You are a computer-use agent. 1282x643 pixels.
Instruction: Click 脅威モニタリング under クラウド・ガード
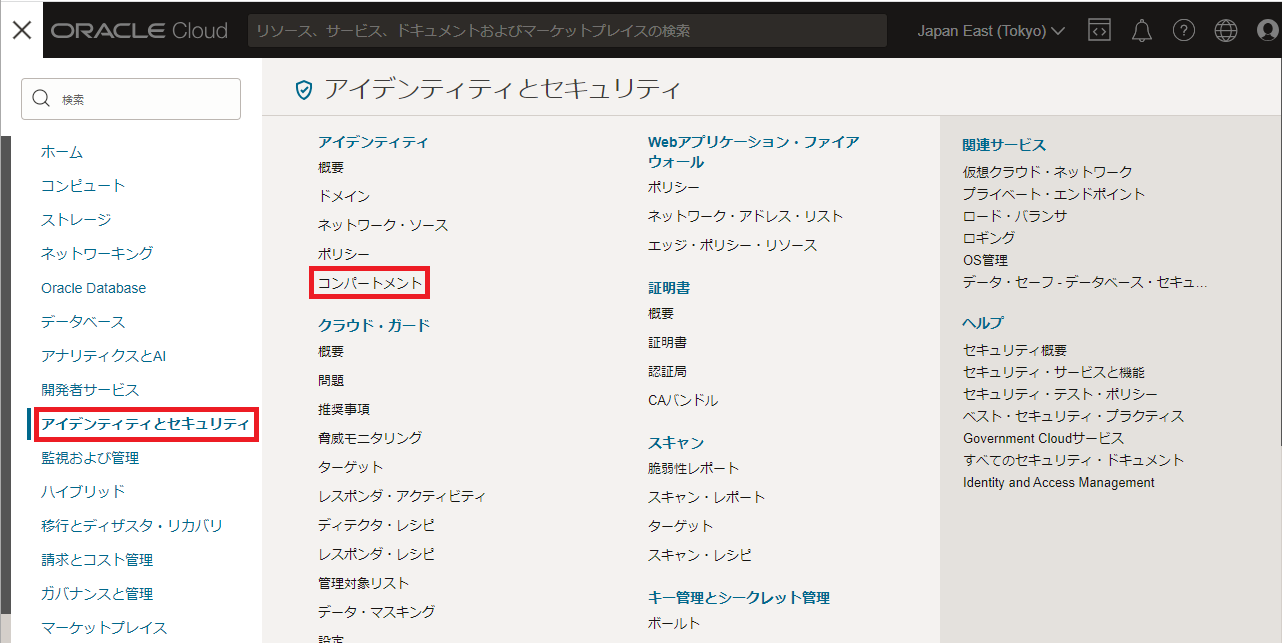coord(370,438)
